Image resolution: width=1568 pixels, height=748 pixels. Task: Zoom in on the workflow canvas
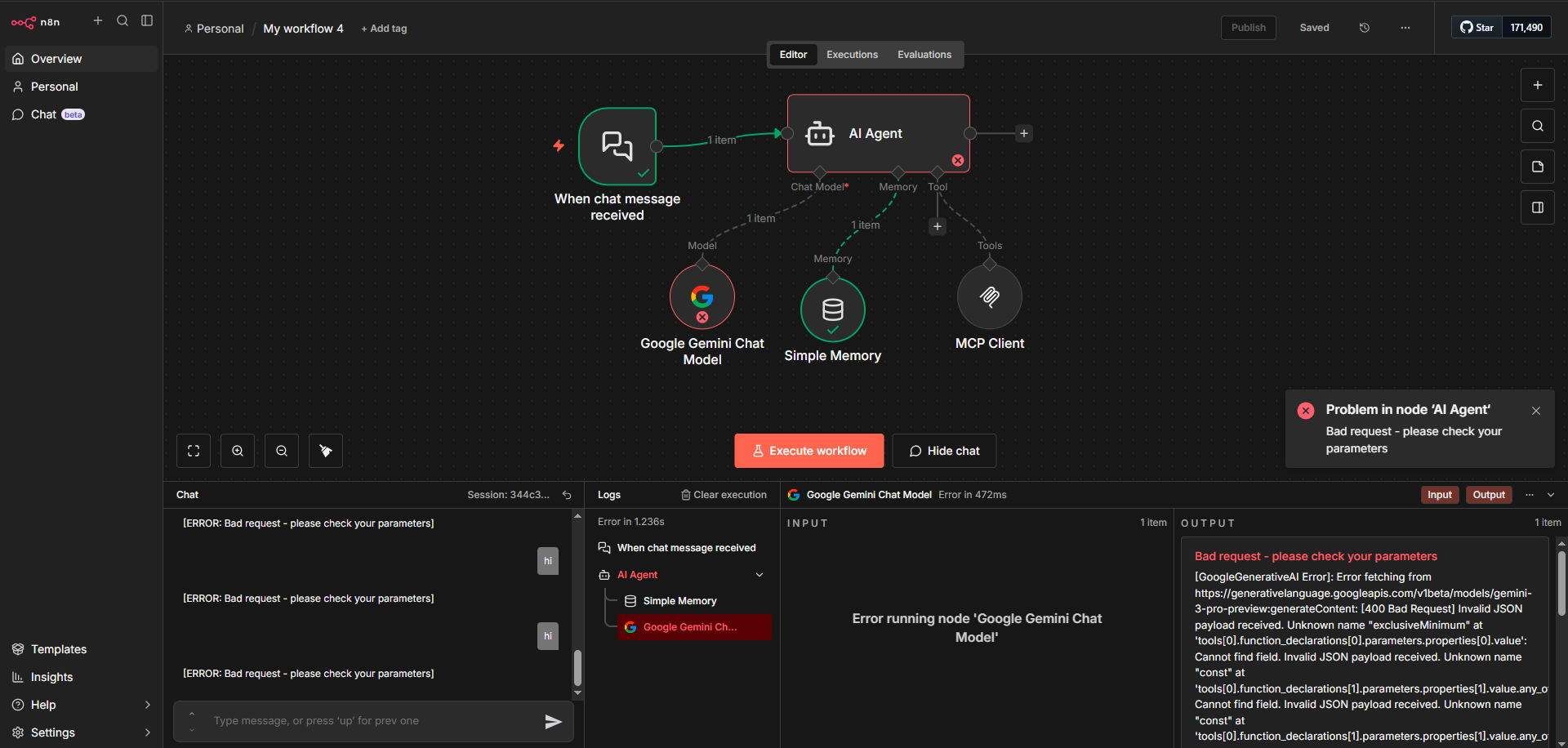[x=238, y=451]
